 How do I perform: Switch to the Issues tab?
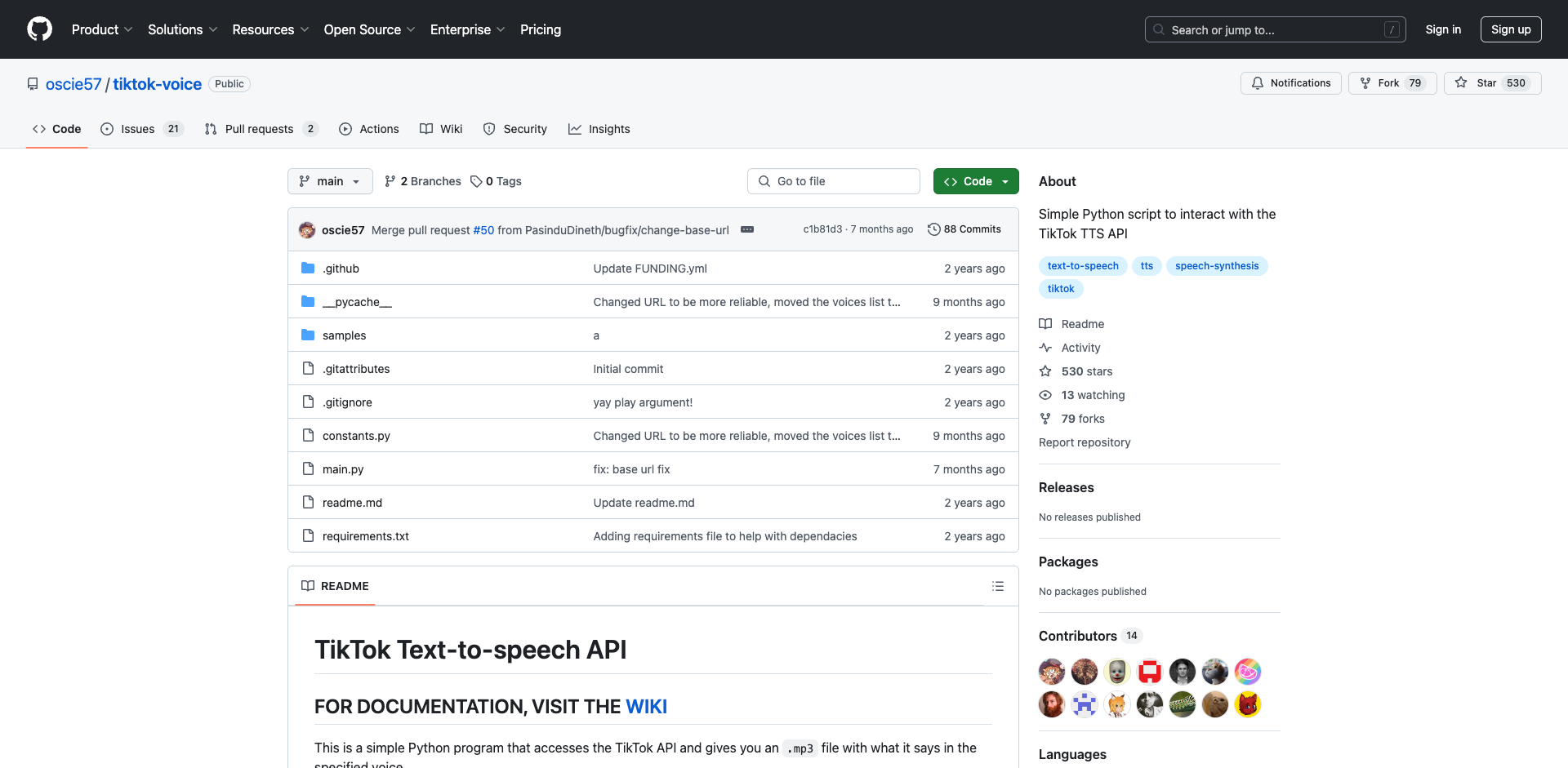coord(142,129)
